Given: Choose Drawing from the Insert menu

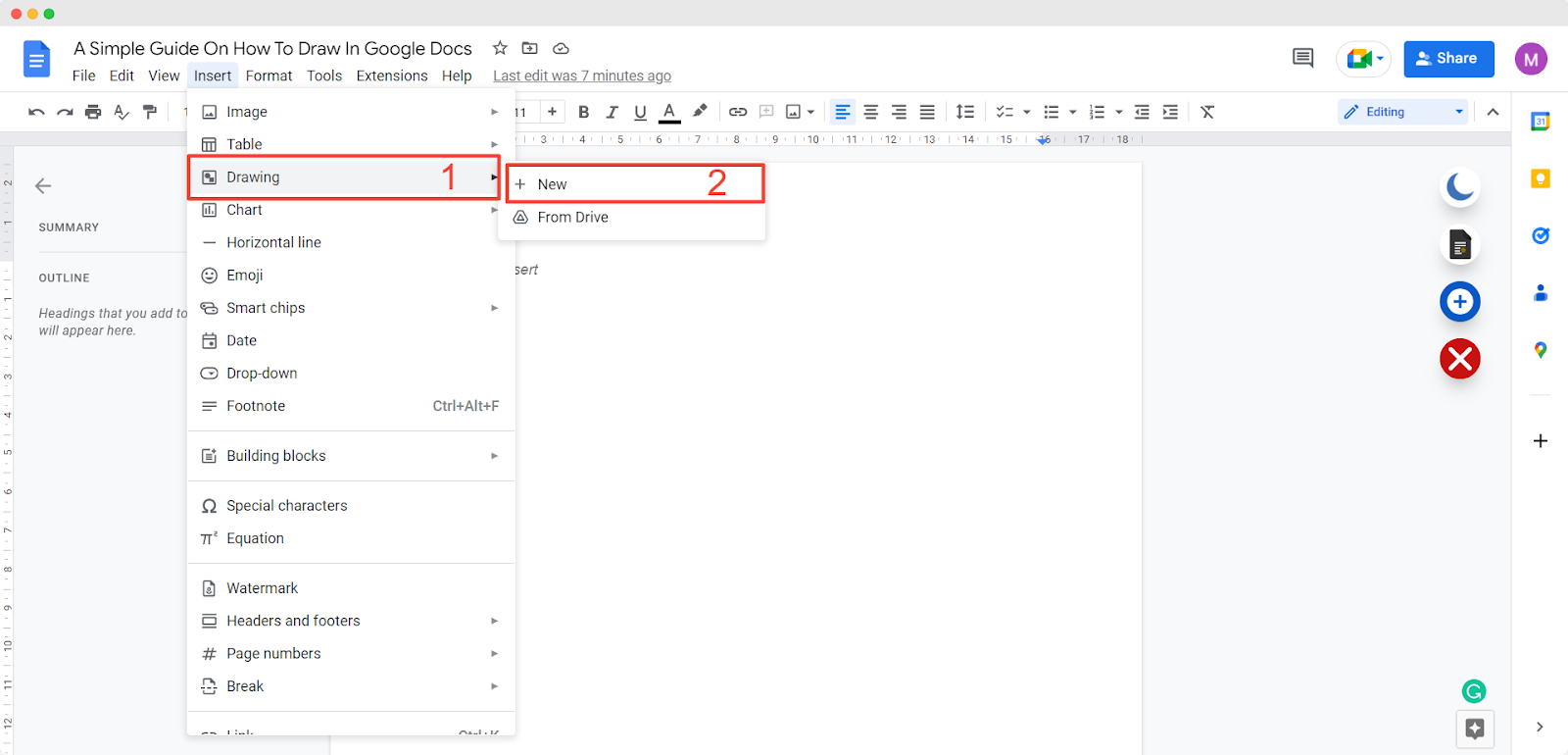Looking at the screenshot, I should pos(344,177).
